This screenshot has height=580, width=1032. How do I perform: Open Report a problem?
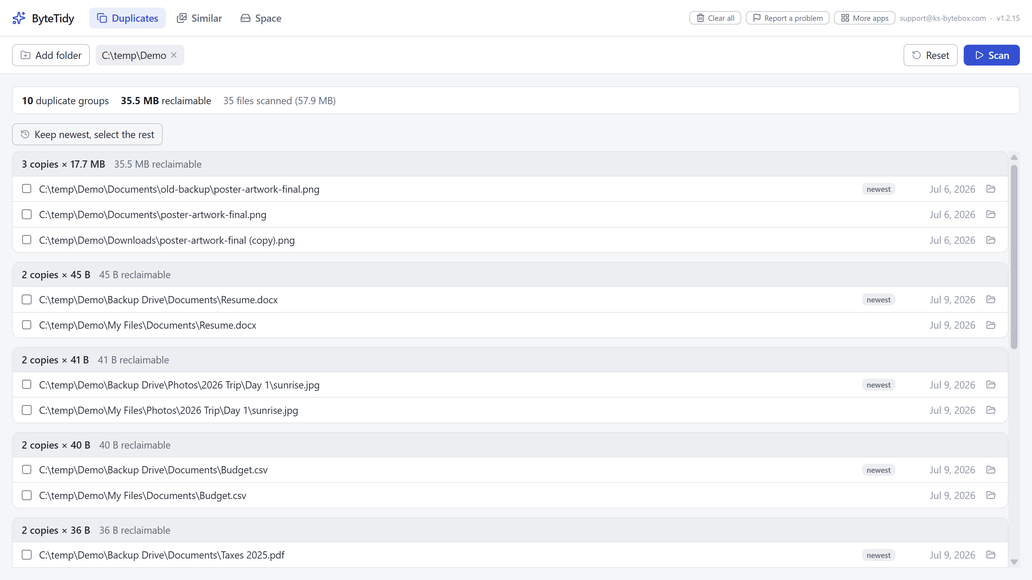point(787,18)
